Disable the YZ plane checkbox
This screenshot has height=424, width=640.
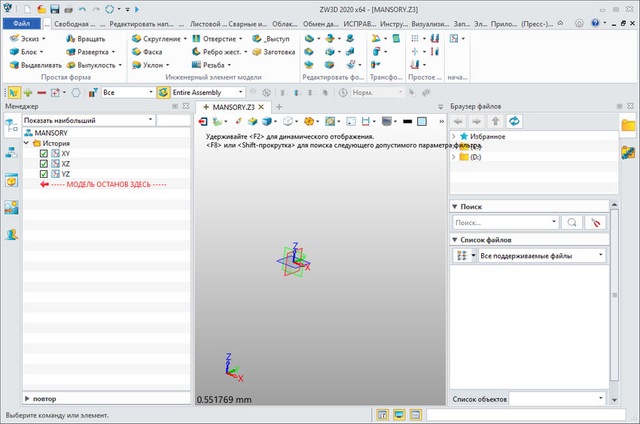point(44,175)
